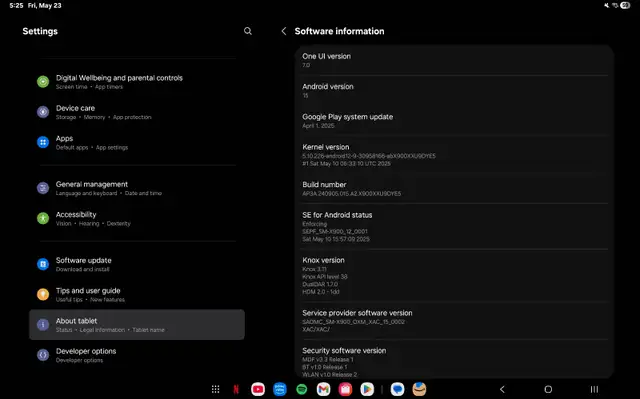Image resolution: width=640 pixels, height=399 pixels.
Task: Launch Netflix from the taskbar
Action: (236, 389)
